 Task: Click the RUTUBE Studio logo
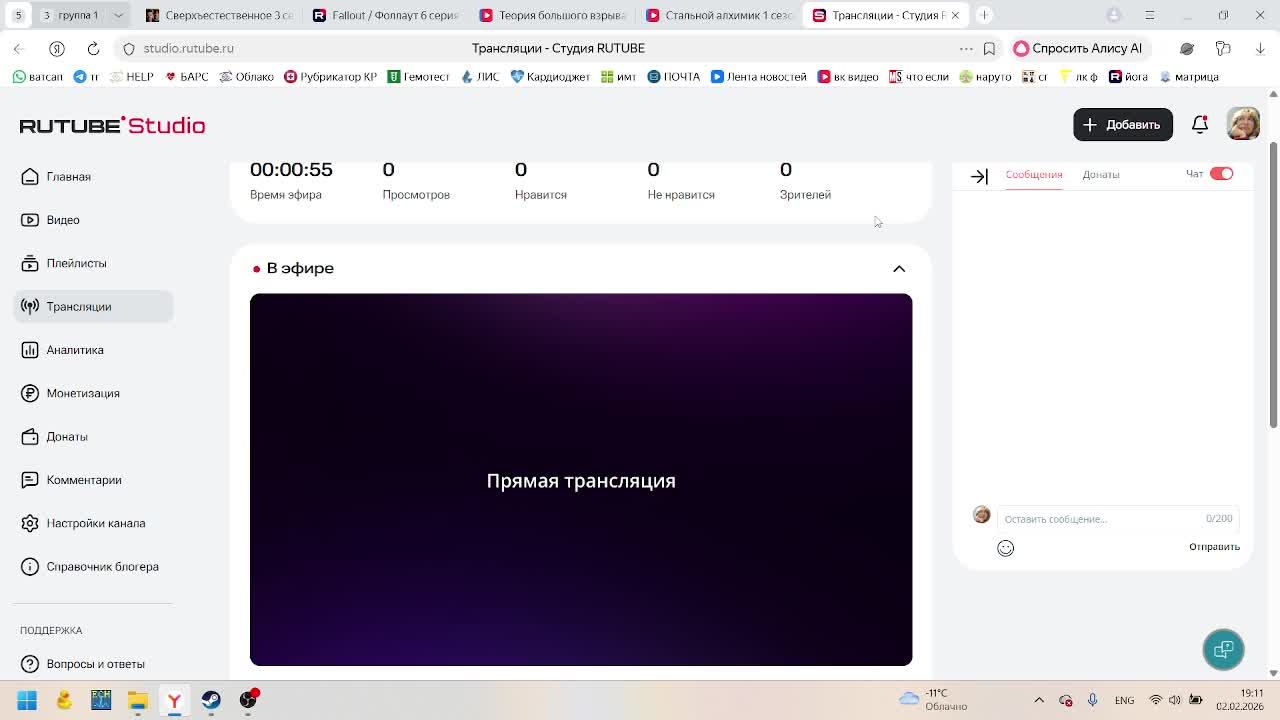112,125
